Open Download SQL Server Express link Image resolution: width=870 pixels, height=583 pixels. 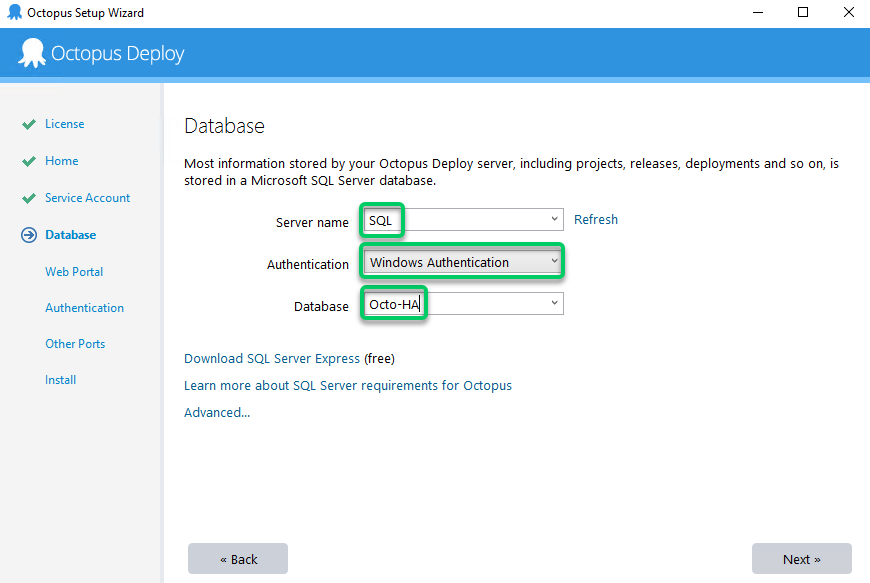point(271,359)
